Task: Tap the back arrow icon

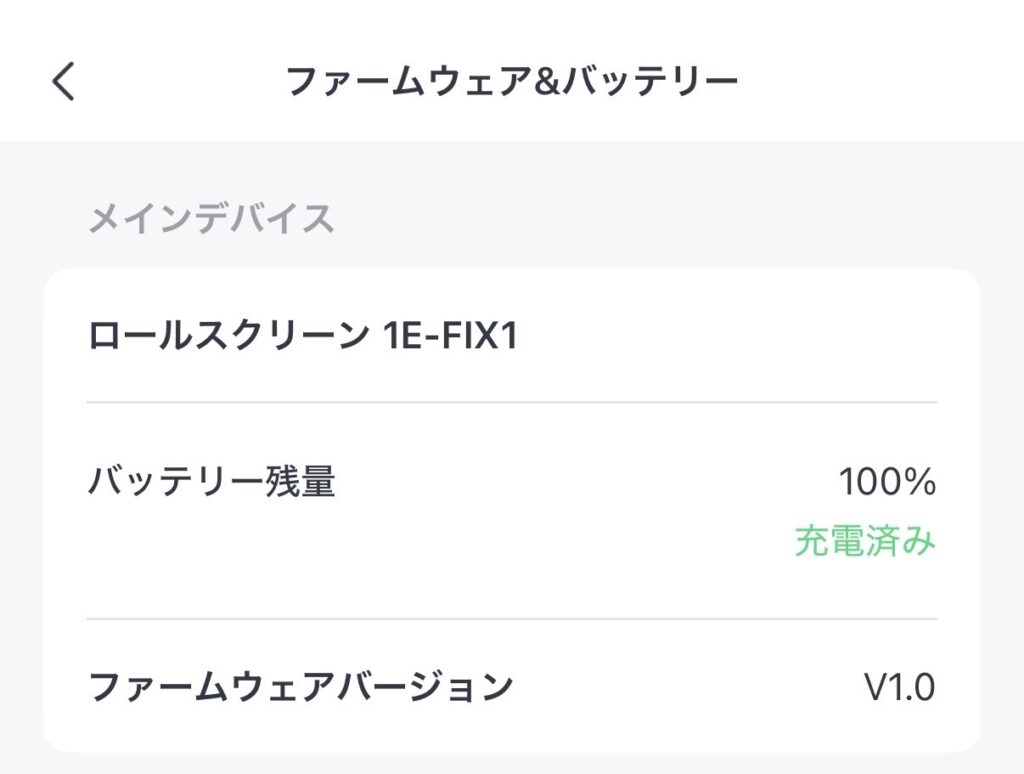Action: point(64,82)
